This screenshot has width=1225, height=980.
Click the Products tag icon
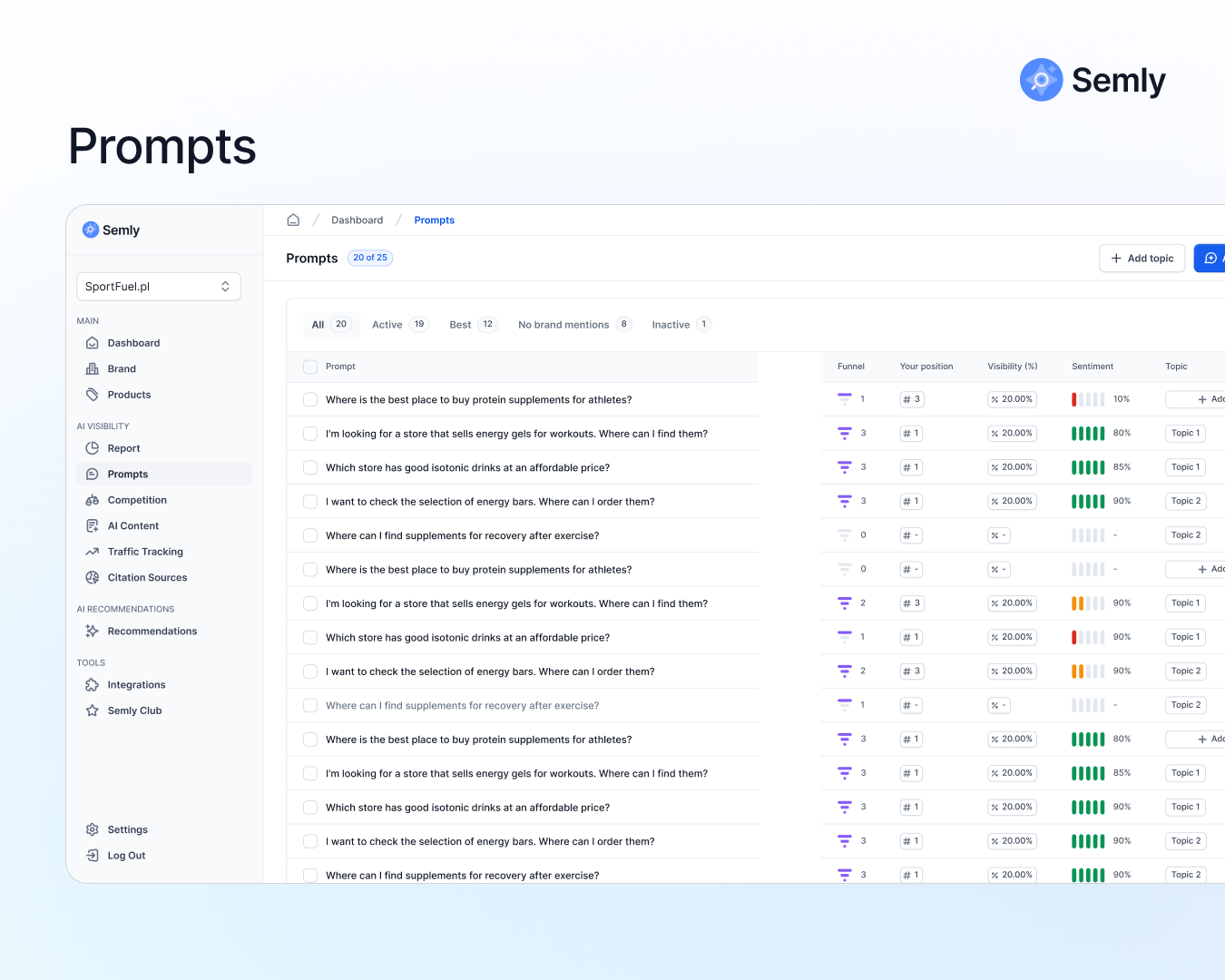(x=93, y=395)
